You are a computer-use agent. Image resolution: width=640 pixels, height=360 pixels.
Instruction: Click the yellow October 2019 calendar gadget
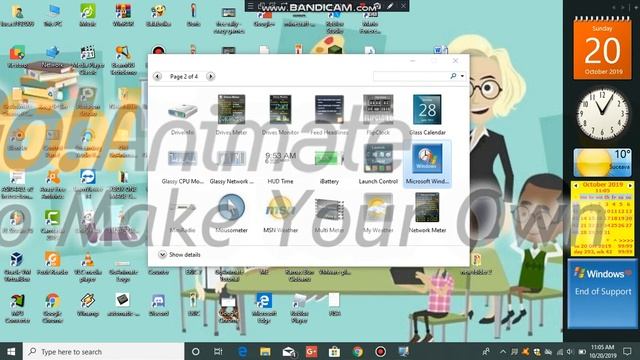(602, 219)
